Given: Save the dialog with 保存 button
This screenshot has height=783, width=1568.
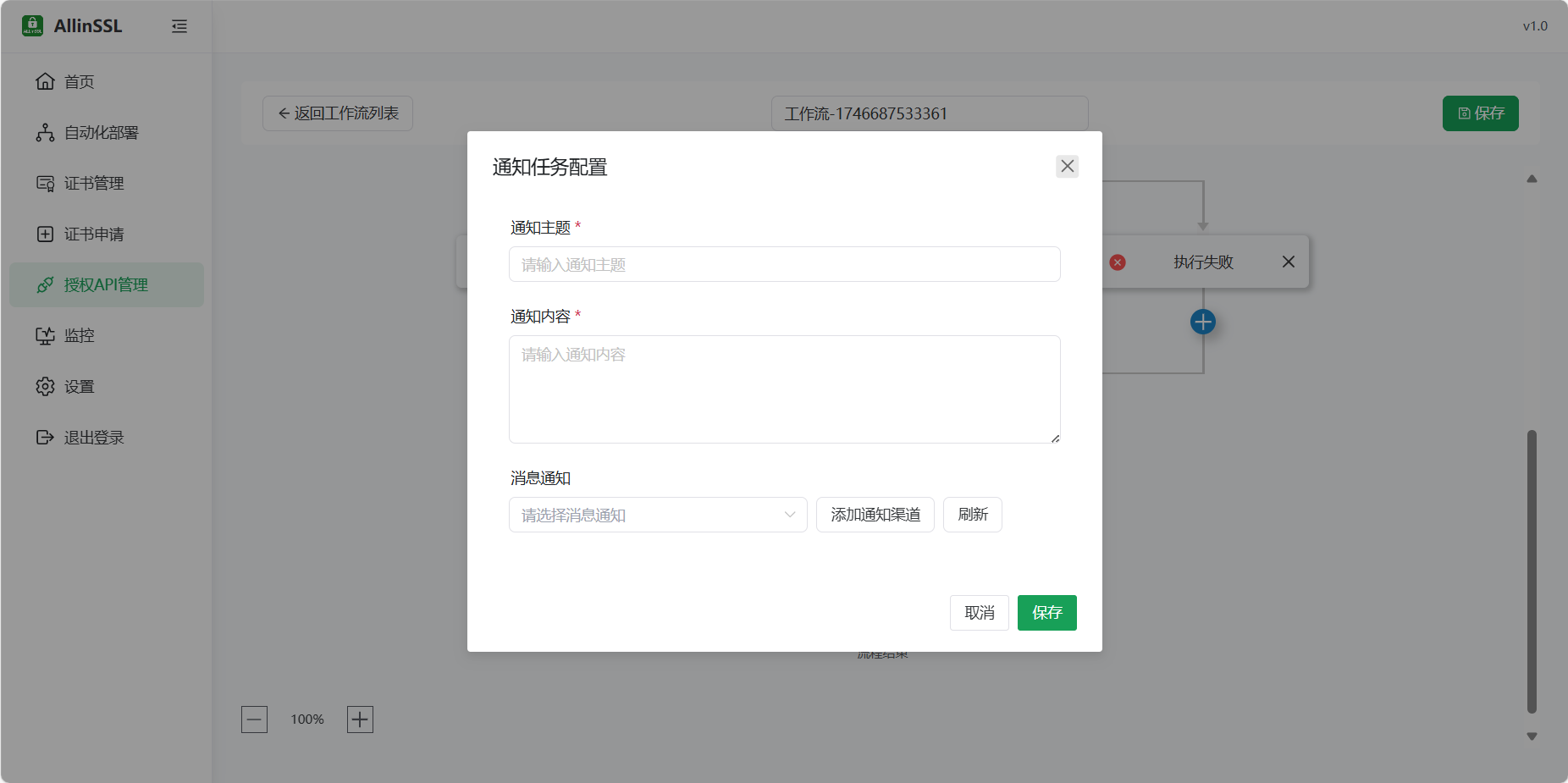Looking at the screenshot, I should [1046, 613].
